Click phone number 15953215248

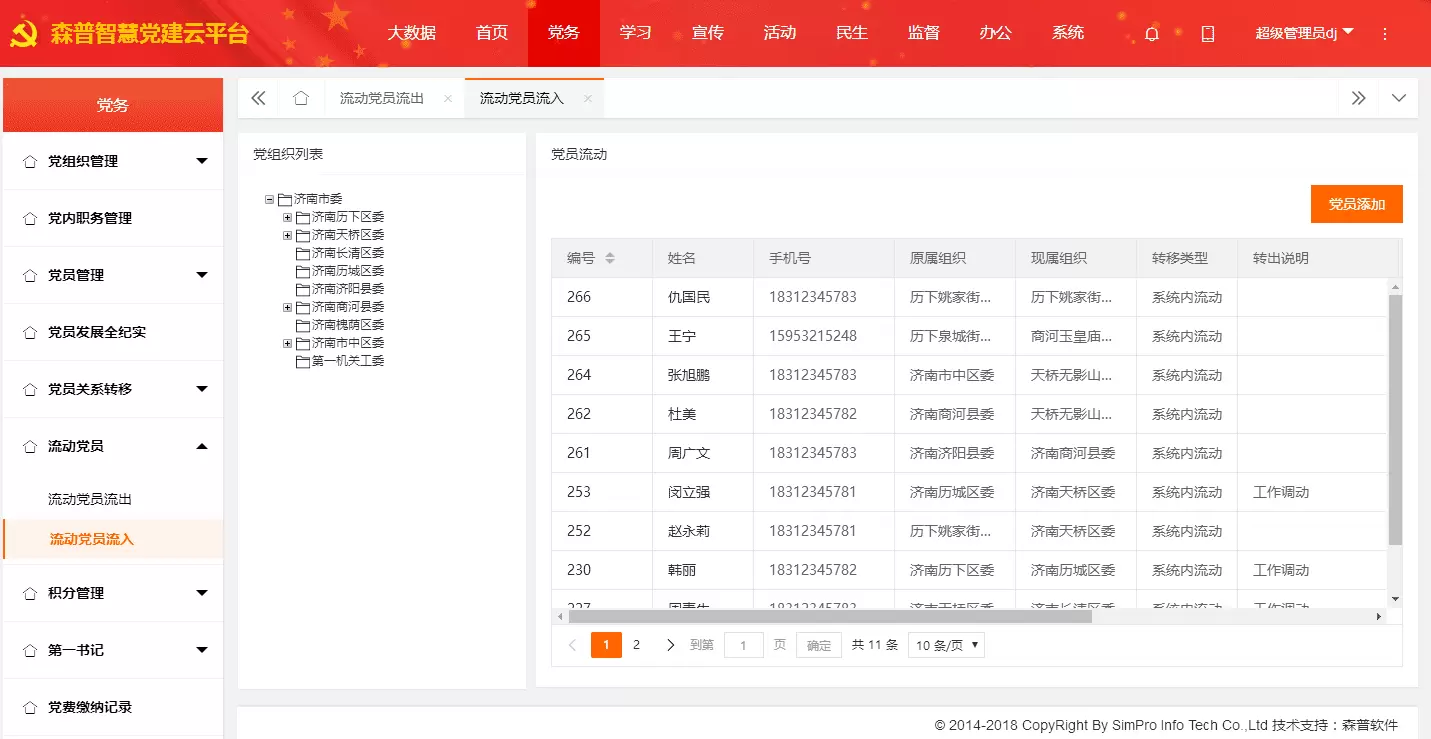(x=813, y=336)
